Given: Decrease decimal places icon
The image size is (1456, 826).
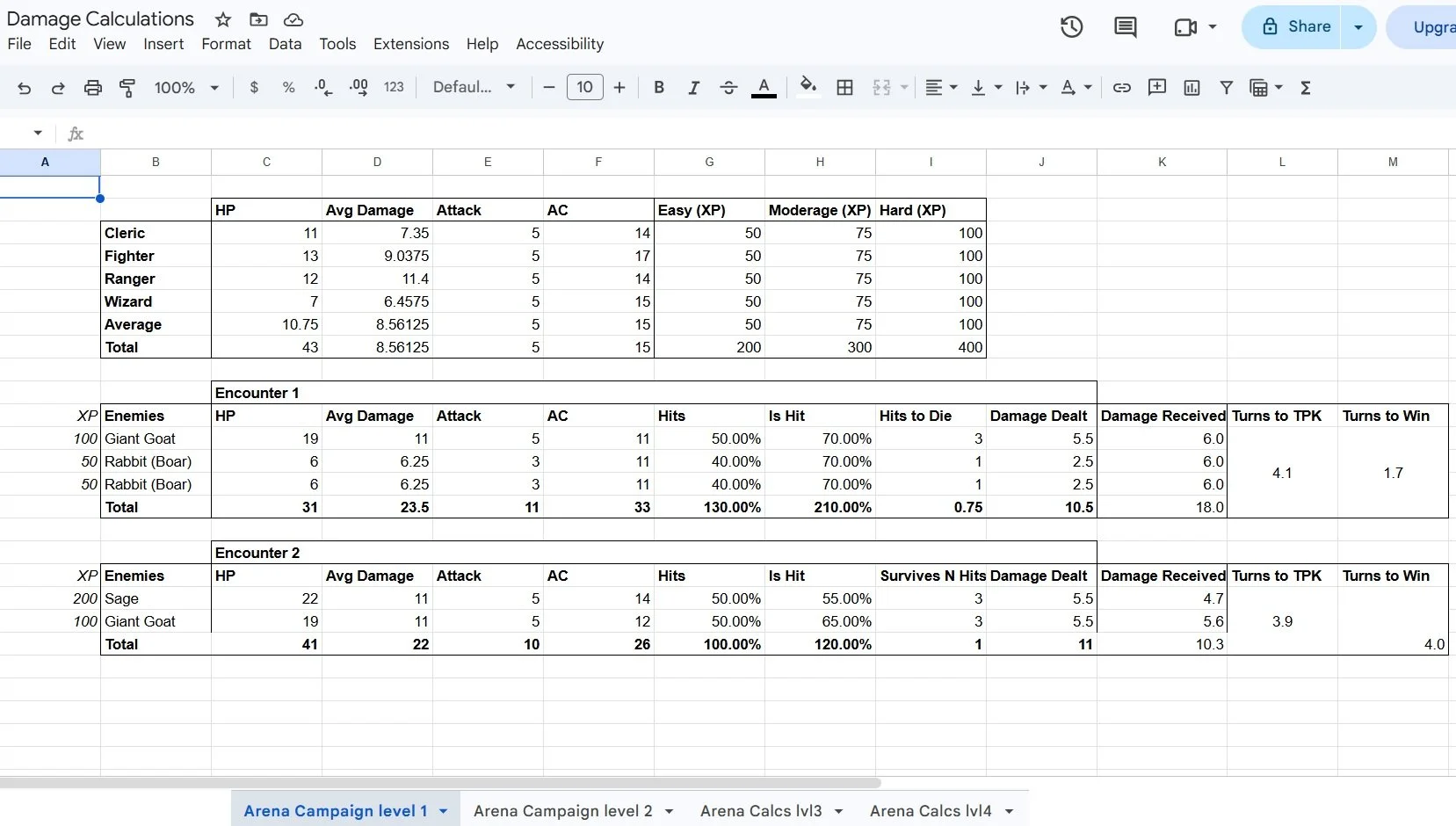Looking at the screenshot, I should pyautogui.click(x=323, y=88).
